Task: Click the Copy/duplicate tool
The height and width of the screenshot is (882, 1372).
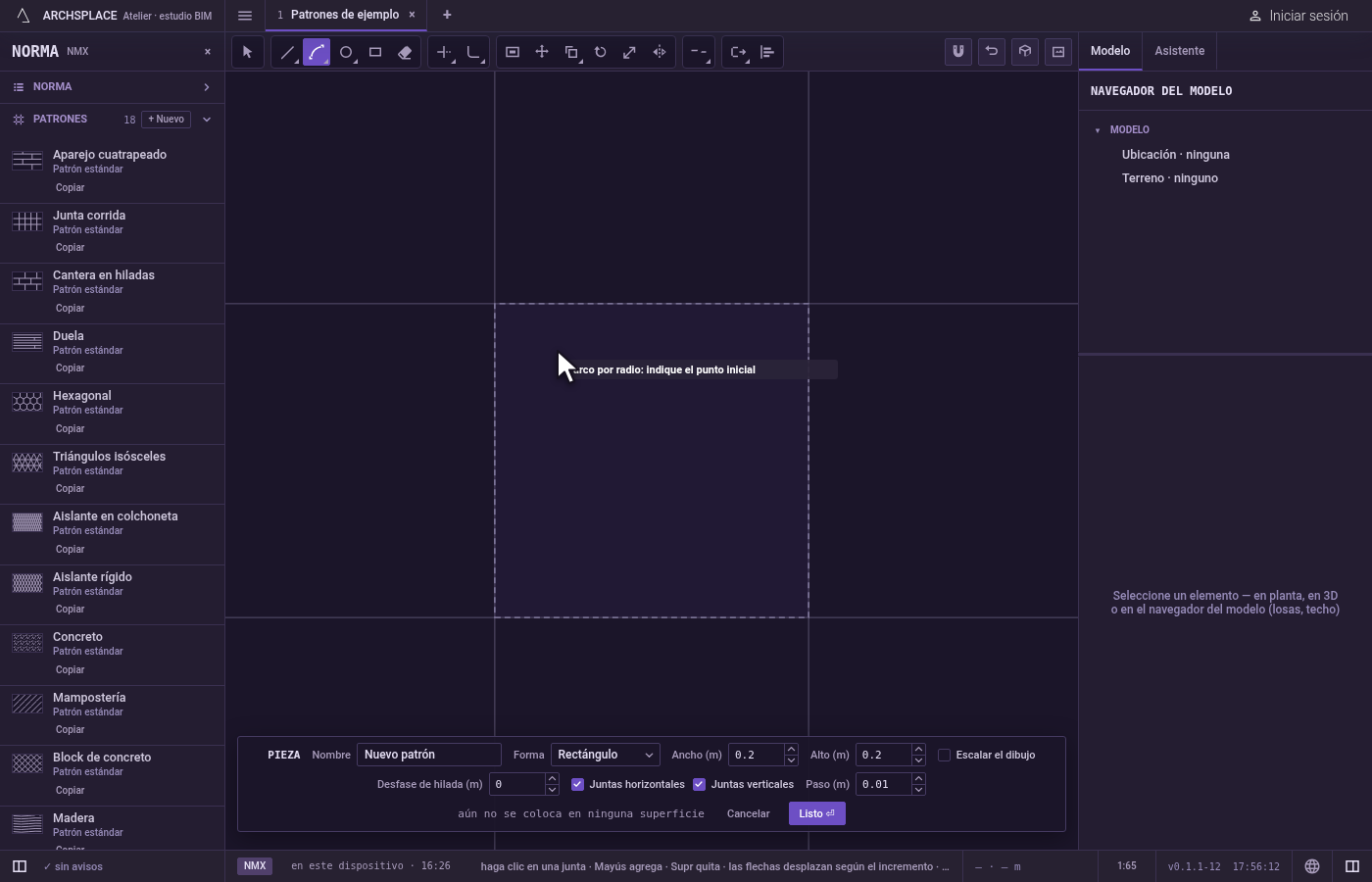Action: tap(571, 52)
